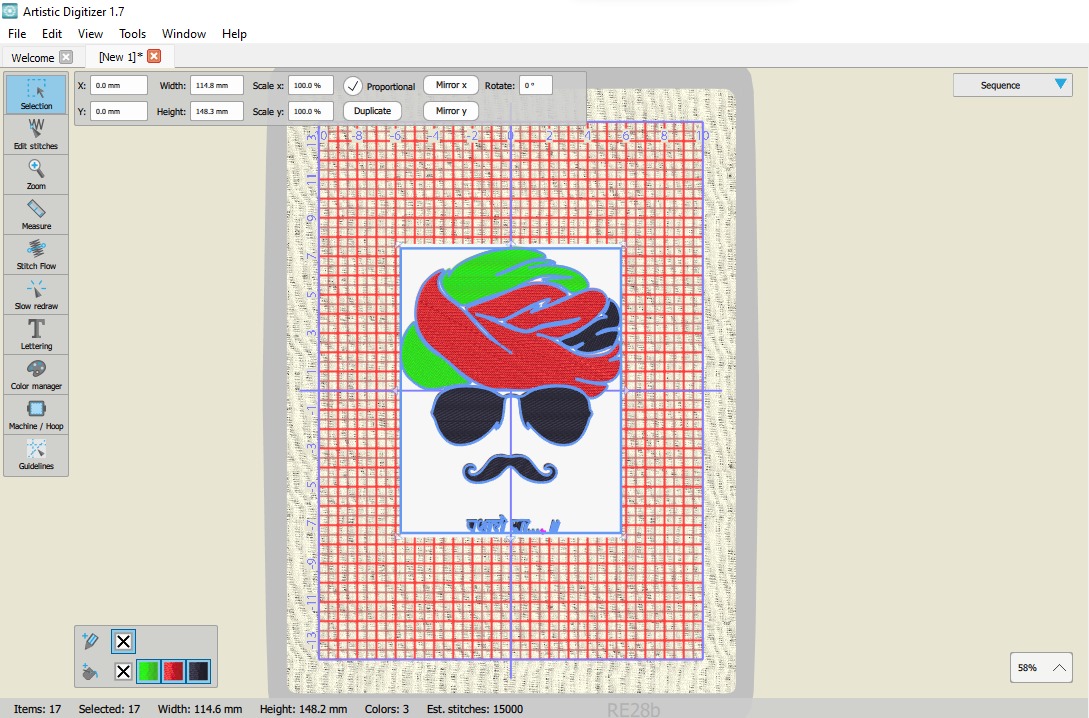Click 'Width: 114.6 mm' in status bar
This screenshot has height=718, width=1089.
pos(200,709)
